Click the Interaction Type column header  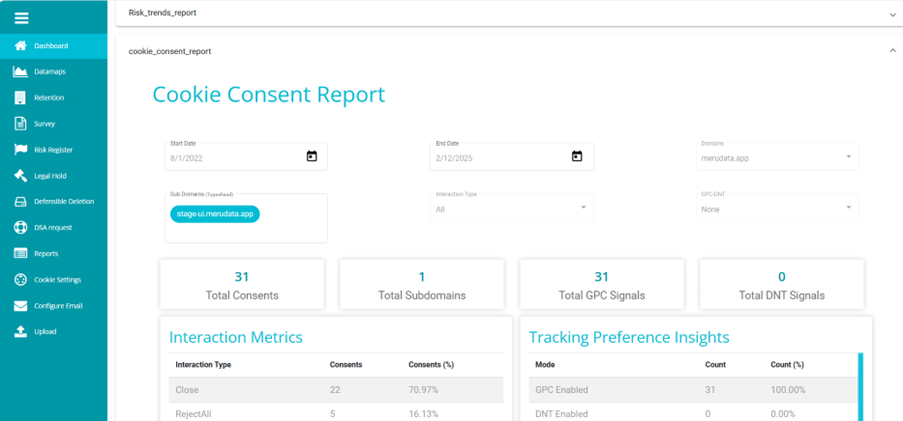coord(203,365)
